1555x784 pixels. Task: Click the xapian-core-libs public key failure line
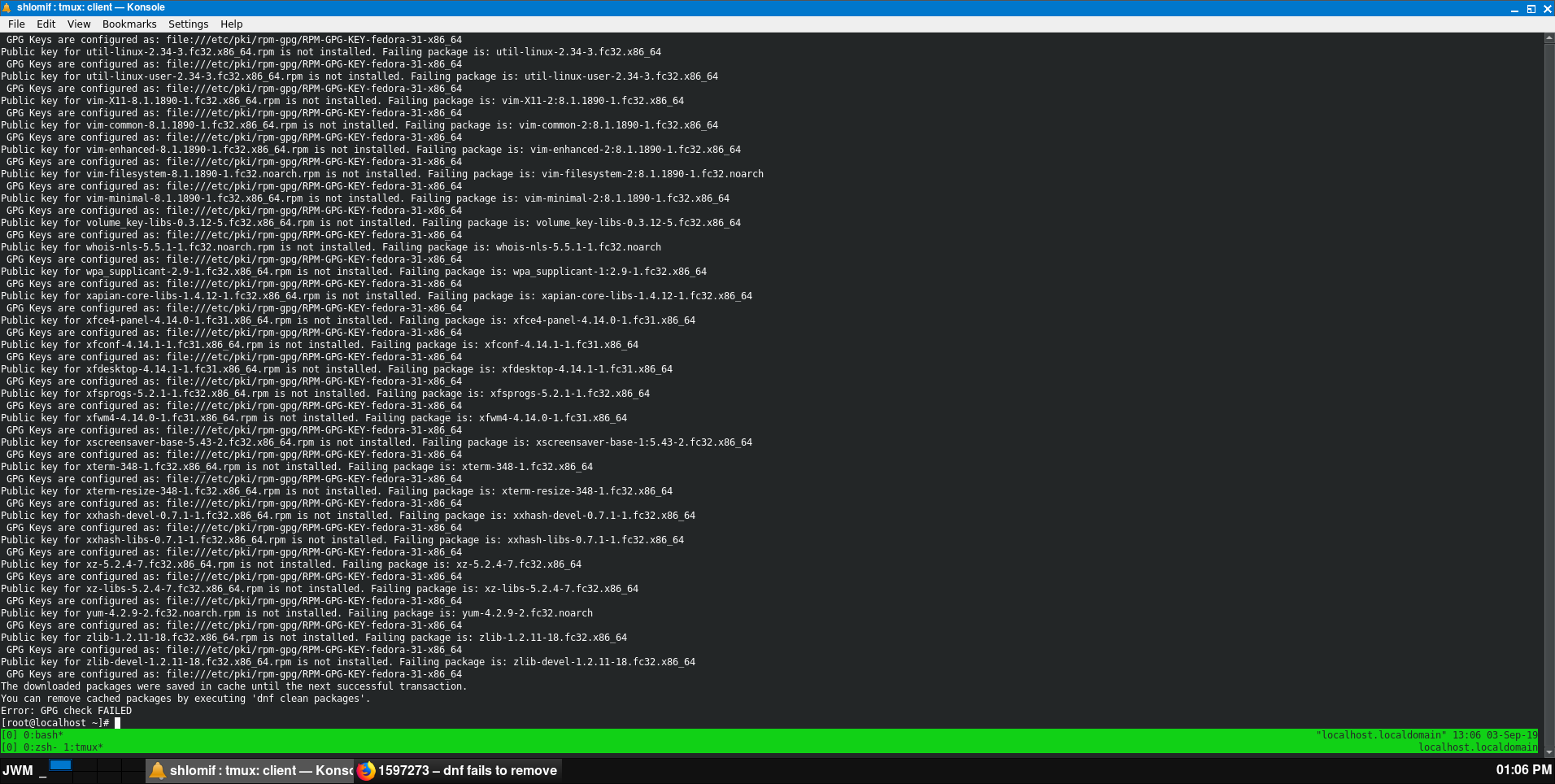(x=377, y=296)
